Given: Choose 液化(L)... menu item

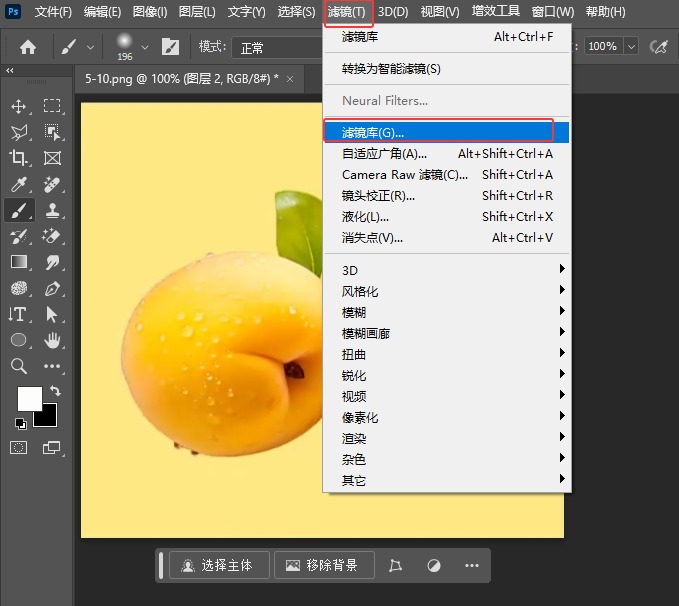Looking at the screenshot, I should click(447, 217).
